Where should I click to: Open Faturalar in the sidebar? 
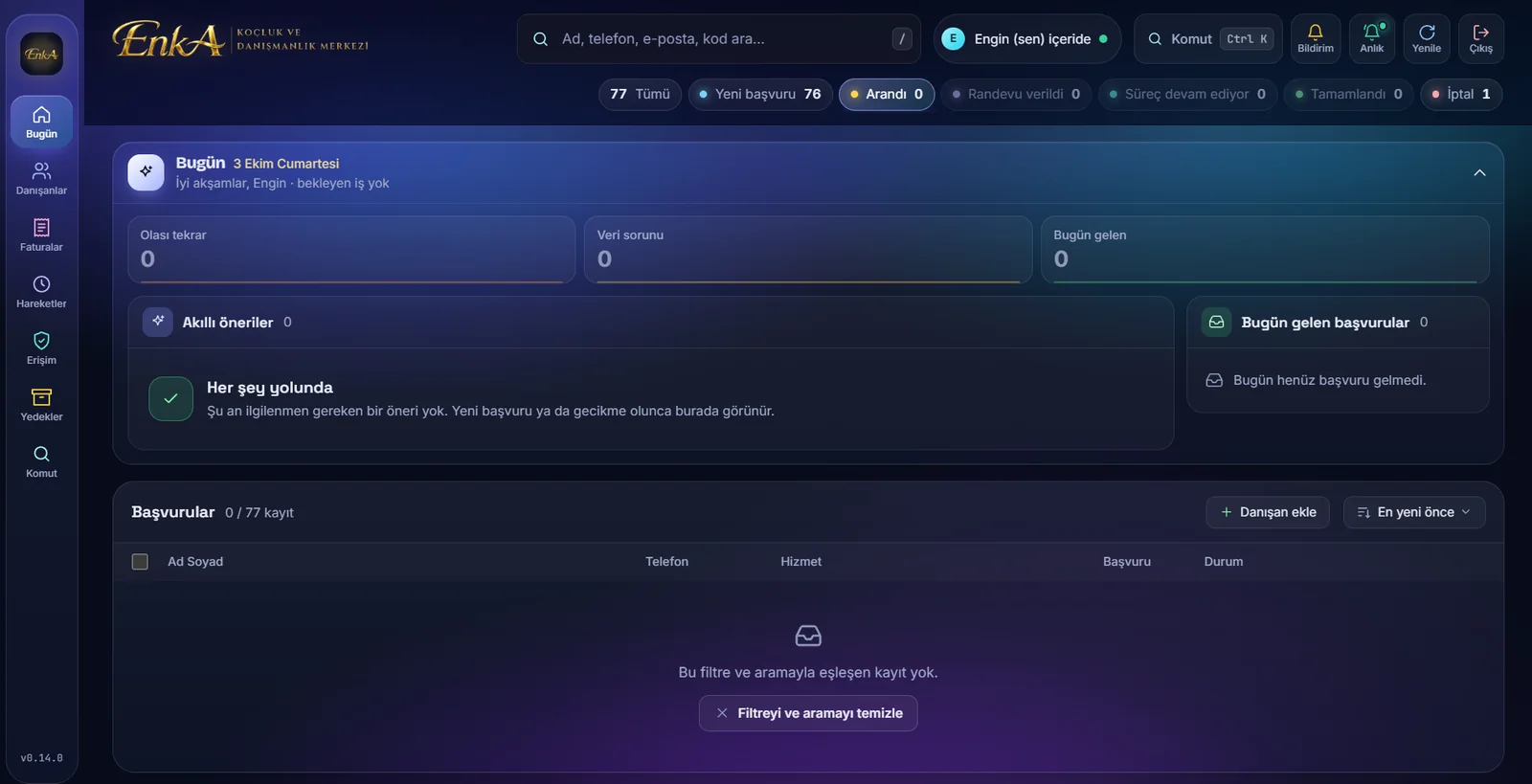(41, 235)
